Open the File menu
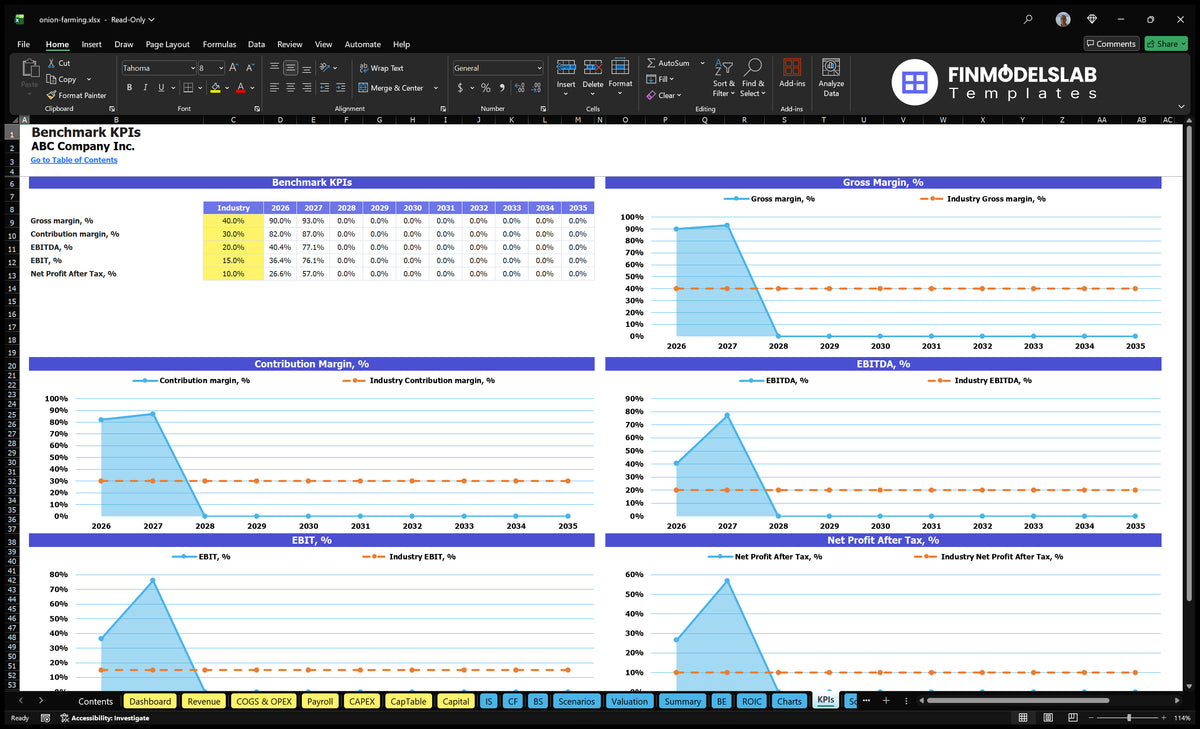This screenshot has width=1200, height=729. (23, 44)
